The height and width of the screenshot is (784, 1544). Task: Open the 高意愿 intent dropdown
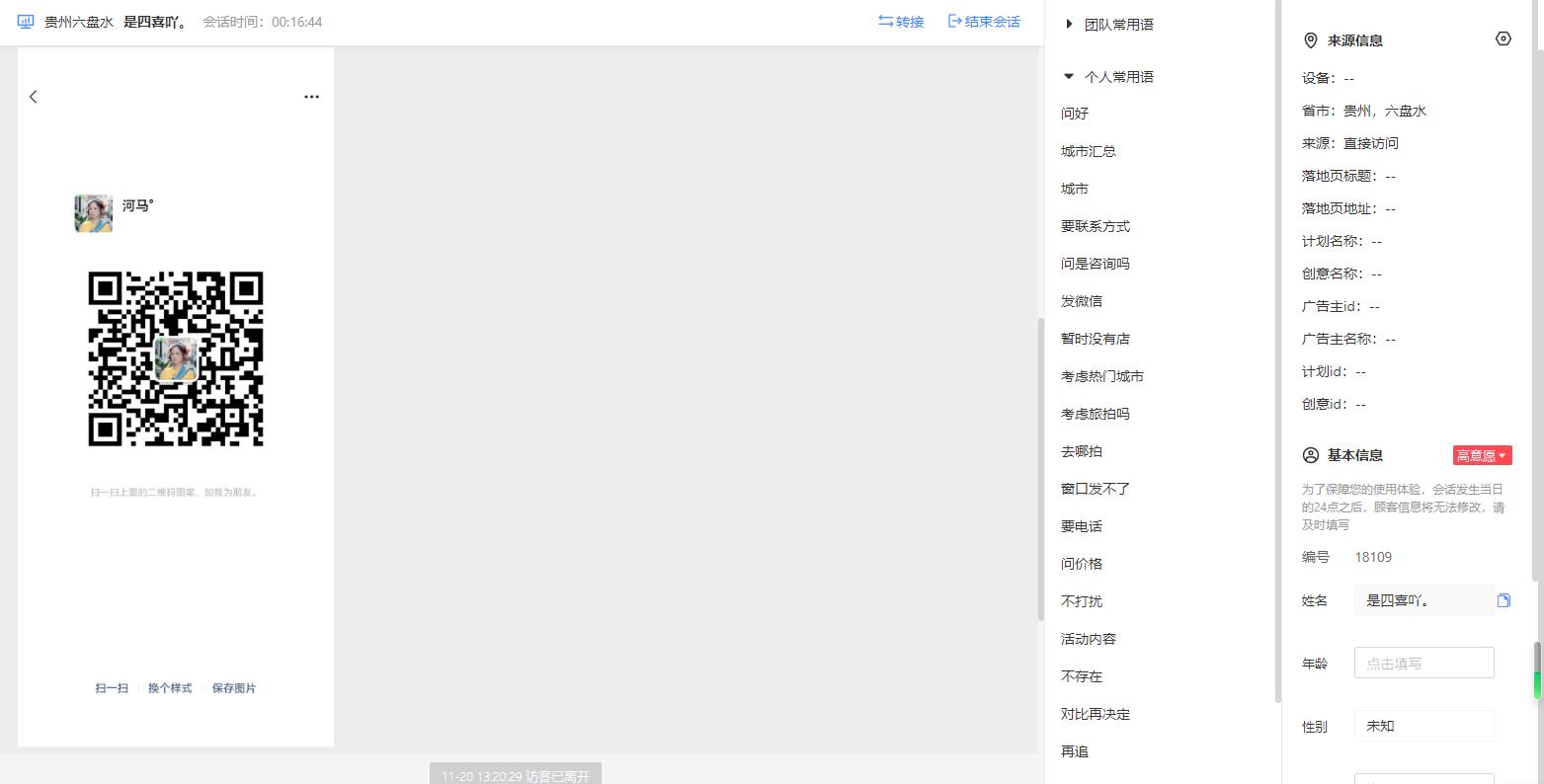click(x=1482, y=455)
